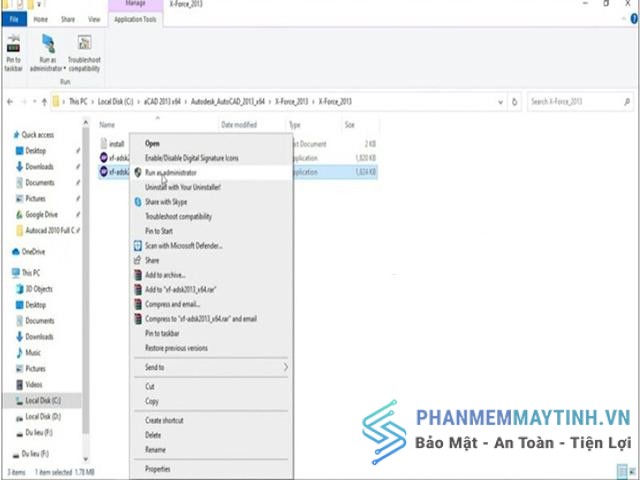Select the first xf-adsk application file icon
Viewport: 640px width, 480px height.
click(x=104, y=158)
